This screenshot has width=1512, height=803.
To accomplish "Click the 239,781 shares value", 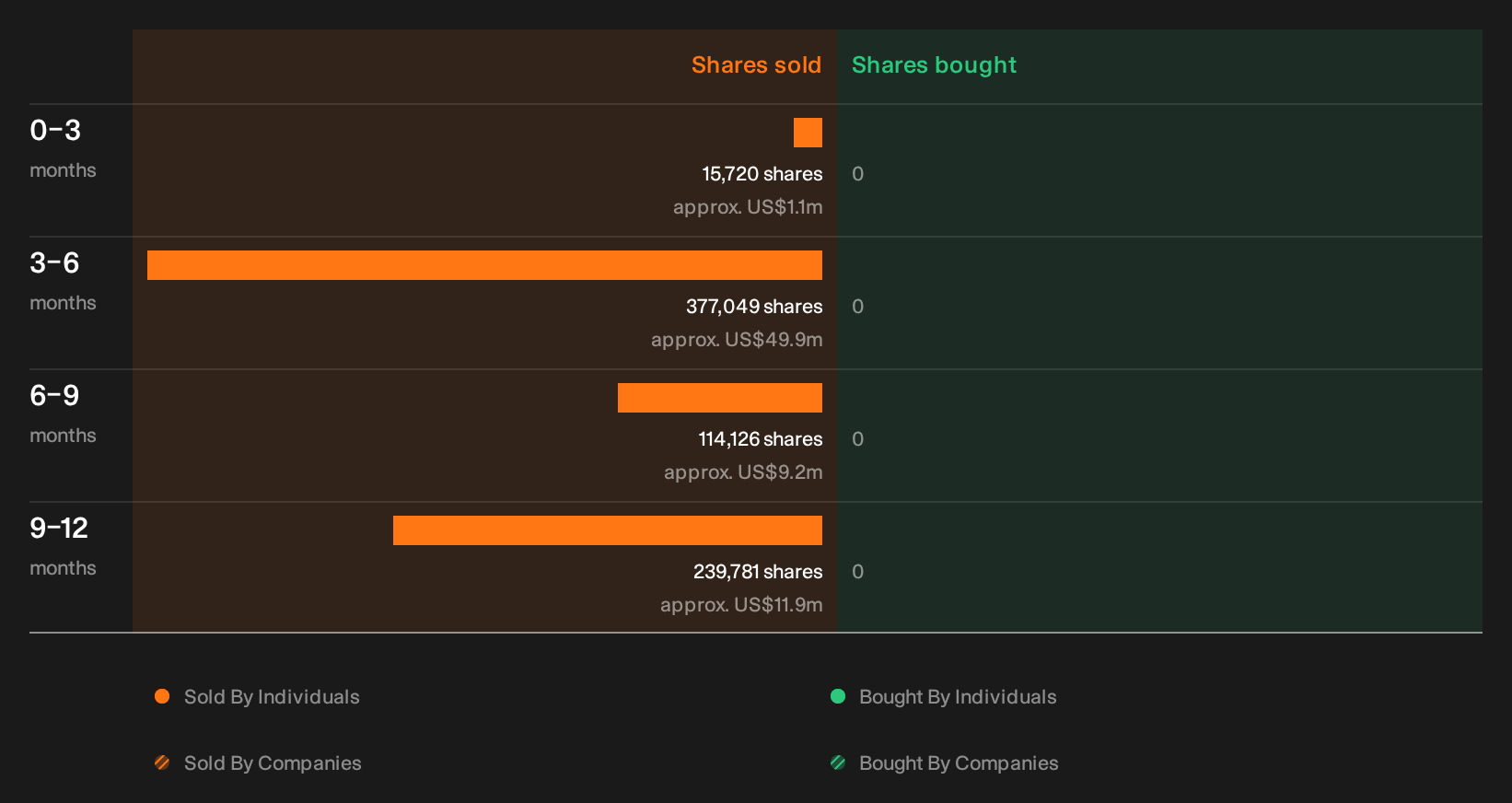I will [x=758, y=572].
